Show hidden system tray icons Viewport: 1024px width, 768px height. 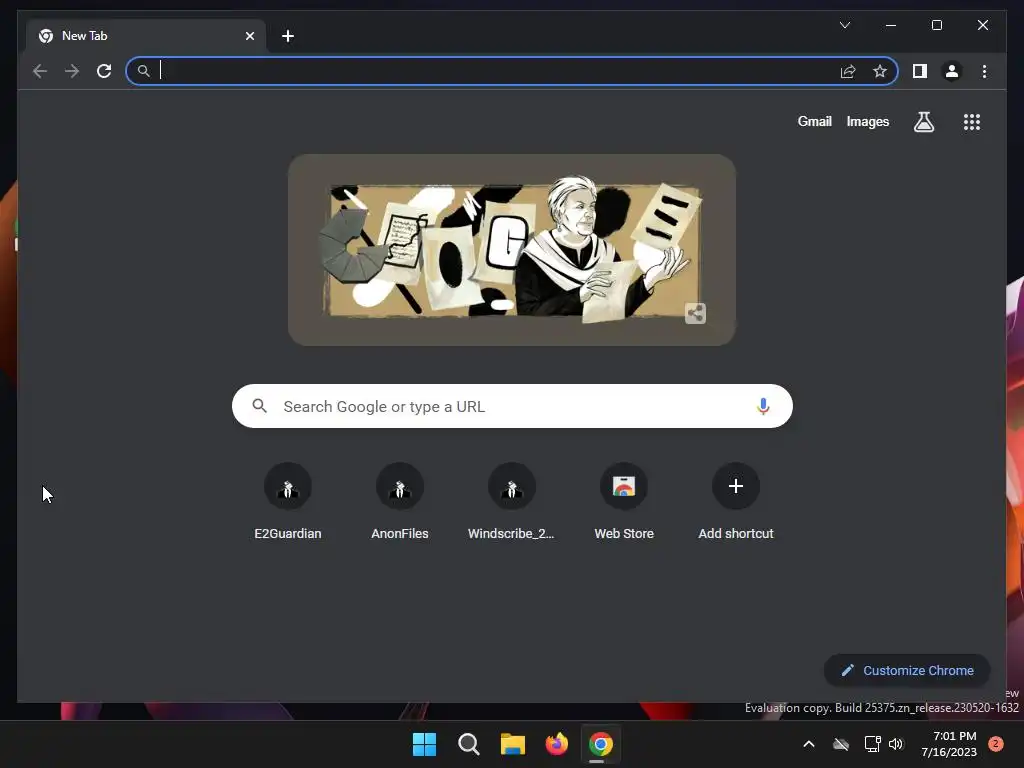(x=808, y=744)
